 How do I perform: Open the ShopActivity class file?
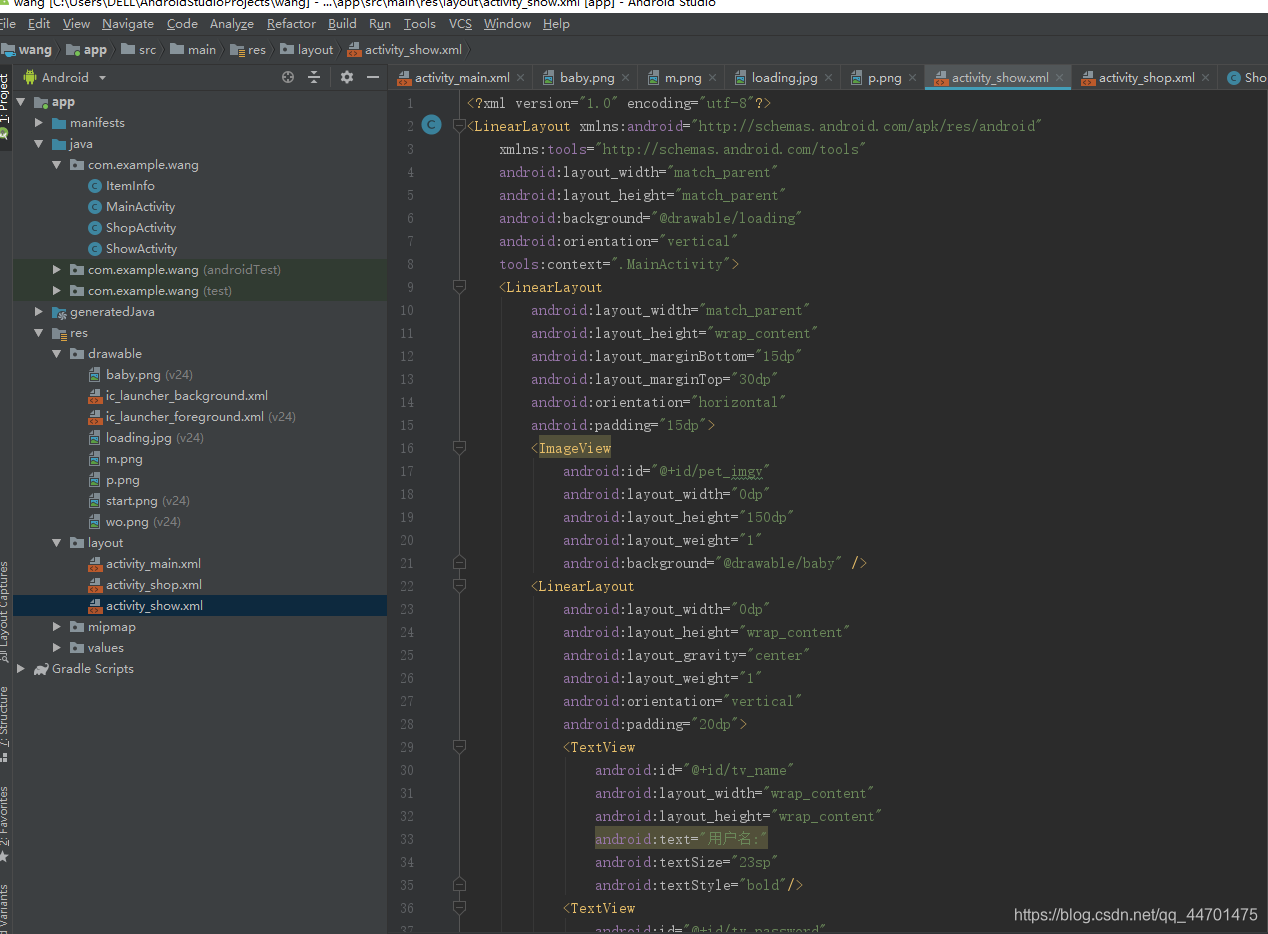[141, 228]
